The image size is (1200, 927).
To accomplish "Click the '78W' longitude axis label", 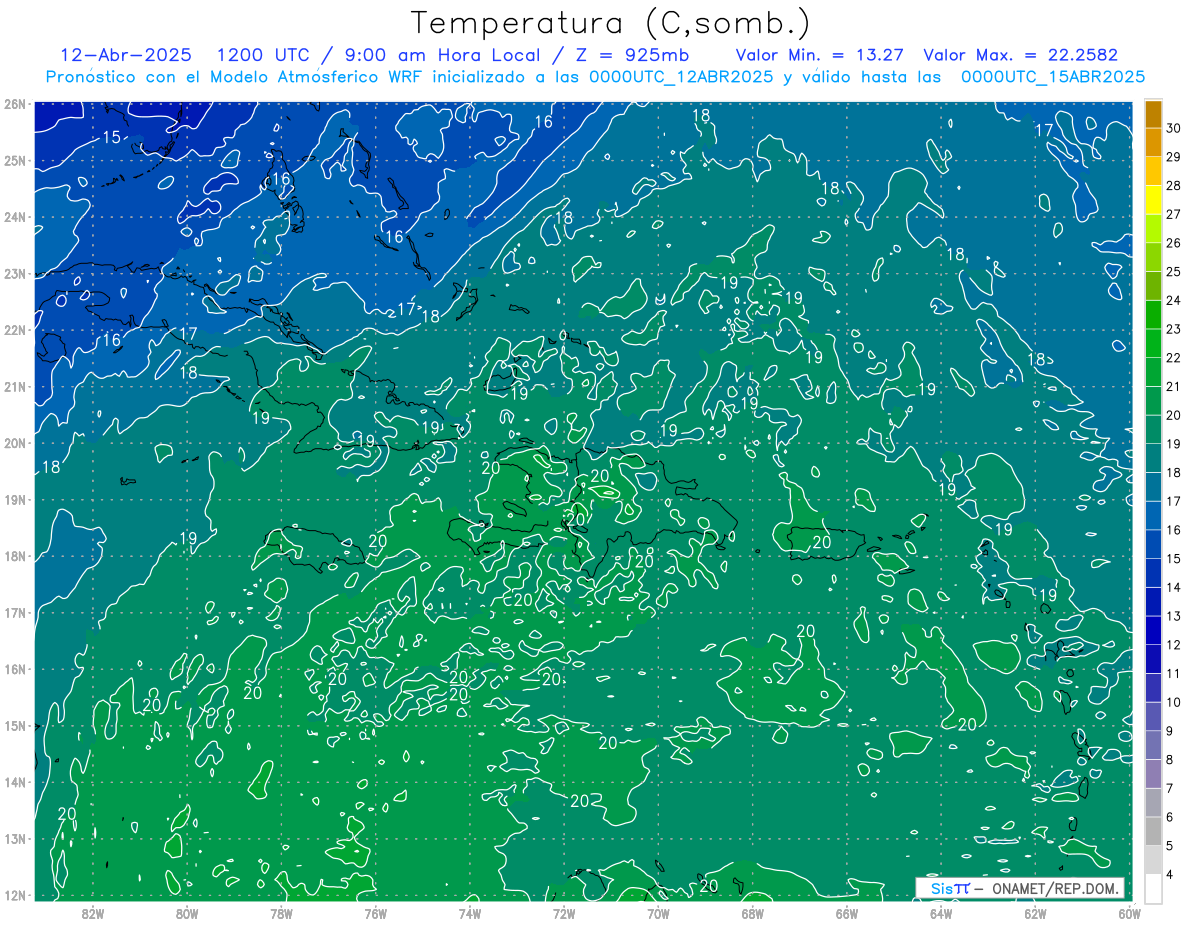I will pos(281,913).
